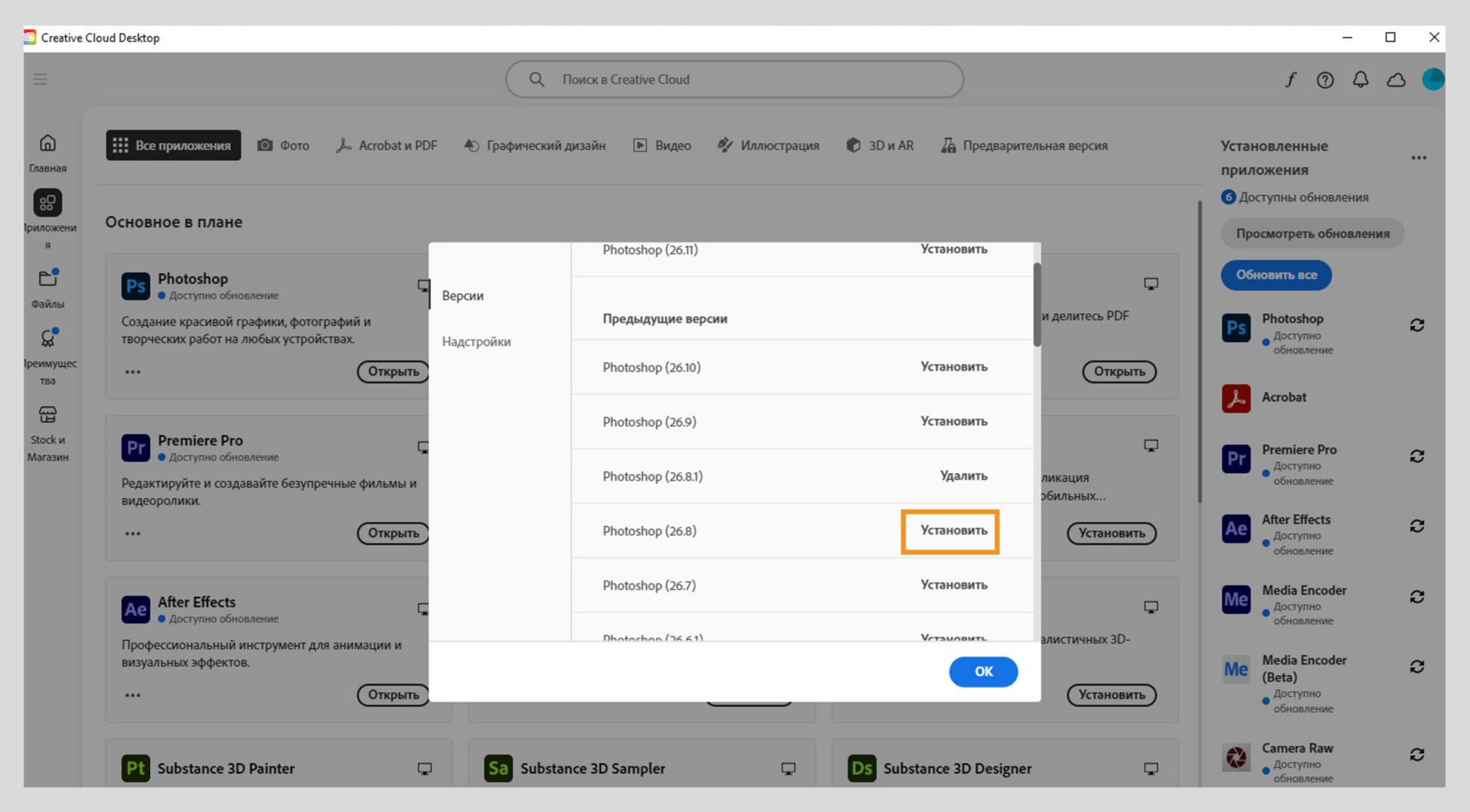Click the Substance 3D Painter Pt icon
1470x812 pixels.
(136, 768)
